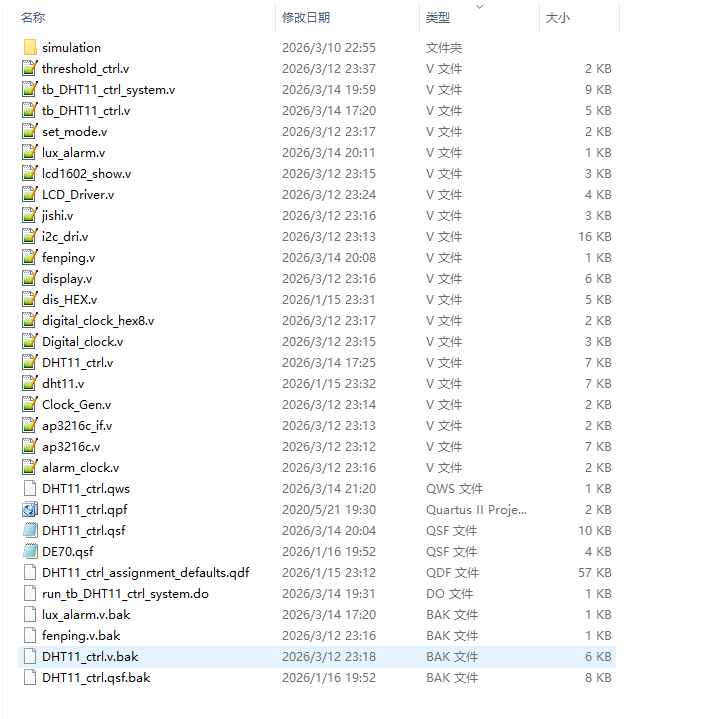Select the DHT11_ctrl.v Verilog file icon
Screen dimensions: 707x719
(x=30, y=362)
